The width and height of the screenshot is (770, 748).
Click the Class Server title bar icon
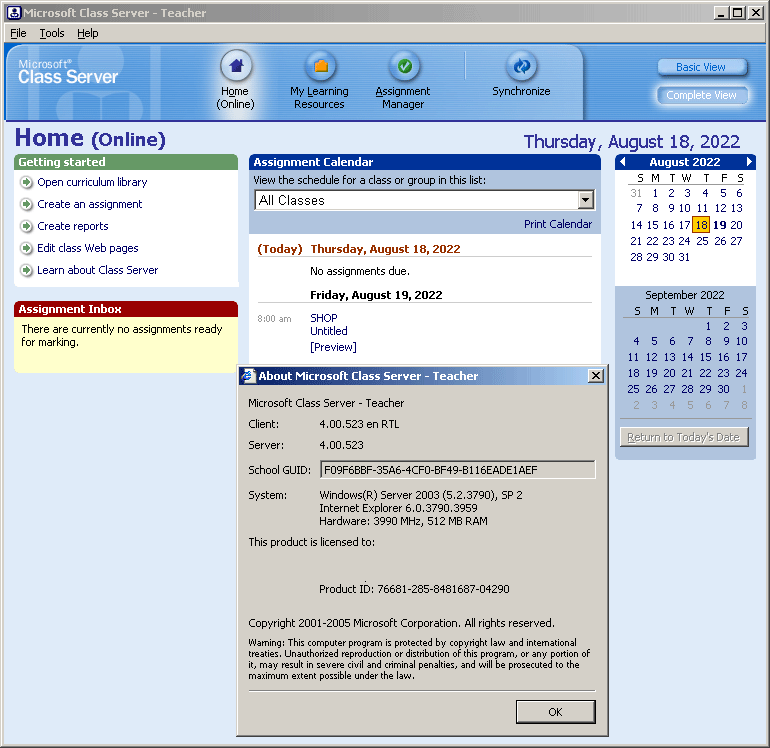[14, 13]
